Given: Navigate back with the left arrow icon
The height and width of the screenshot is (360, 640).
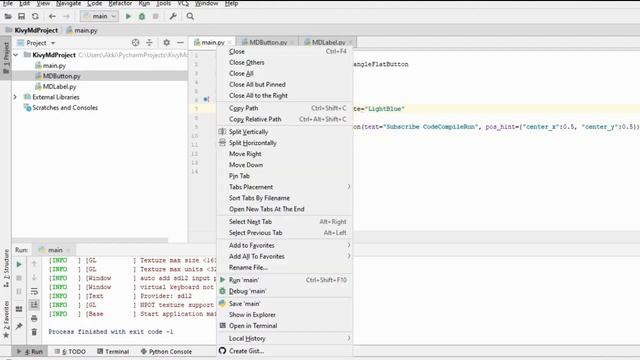Looking at the screenshot, I should tap(52, 16).
